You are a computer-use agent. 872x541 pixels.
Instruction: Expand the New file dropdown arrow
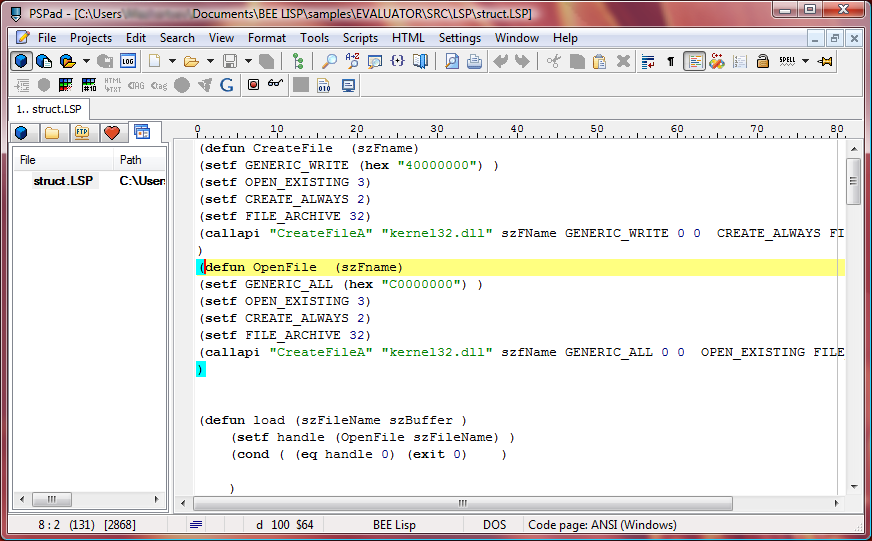click(x=172, y=61)
